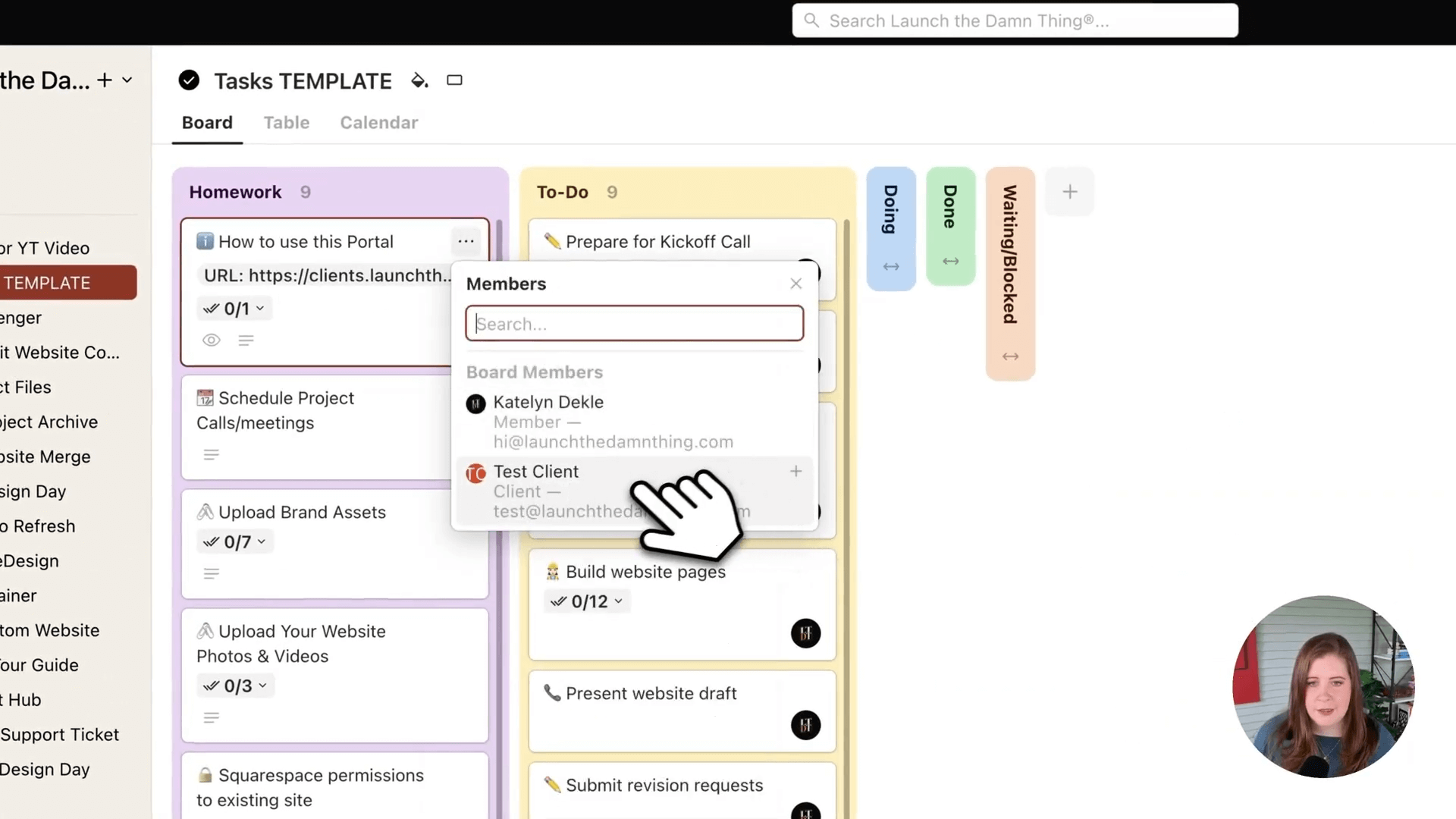Screen dimensions: 1456x819
Task: Expand the 0/12 checklist on Build website pages
Action: (588, 601)
